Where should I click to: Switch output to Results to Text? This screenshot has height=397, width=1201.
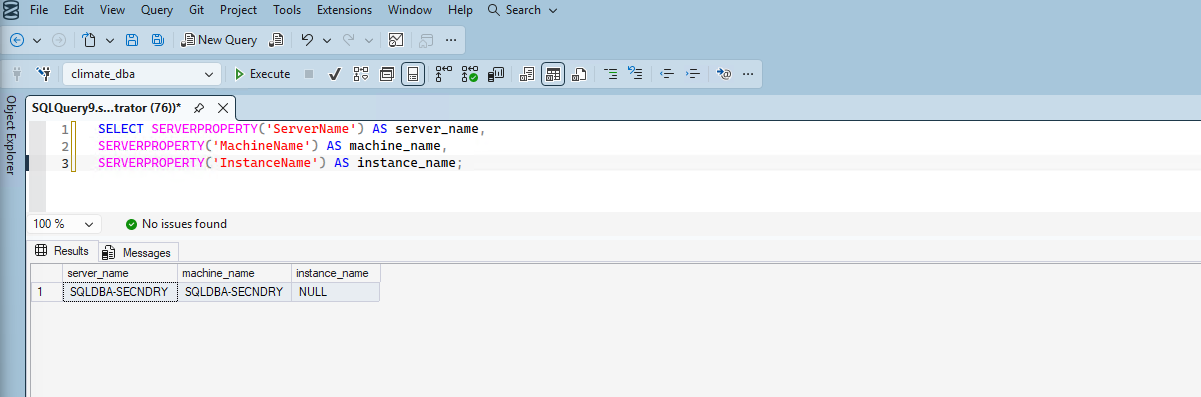tap(527, 74)
